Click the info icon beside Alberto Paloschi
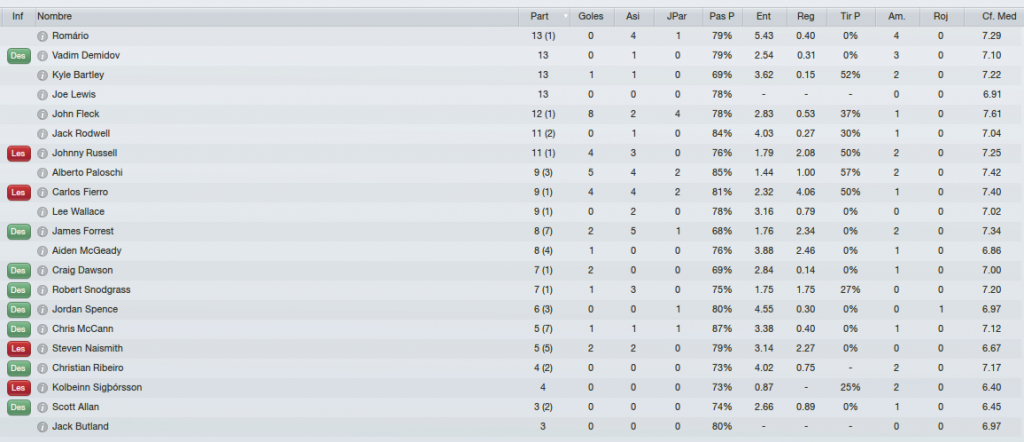The height and width of the screenshot is (442, 1024). (42, 173)
